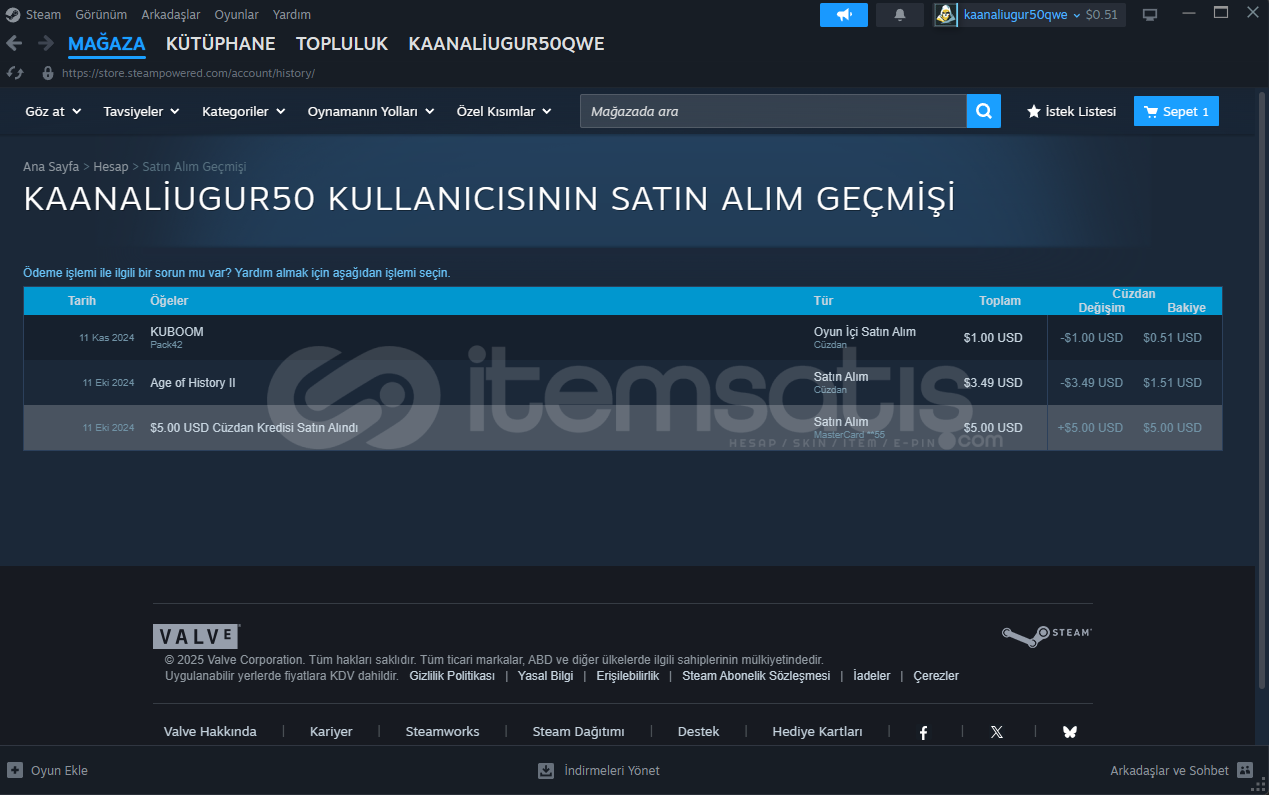This screenshot has width=1269, height=795.
Task: Open the notifications bell icon
Action: 899,15
